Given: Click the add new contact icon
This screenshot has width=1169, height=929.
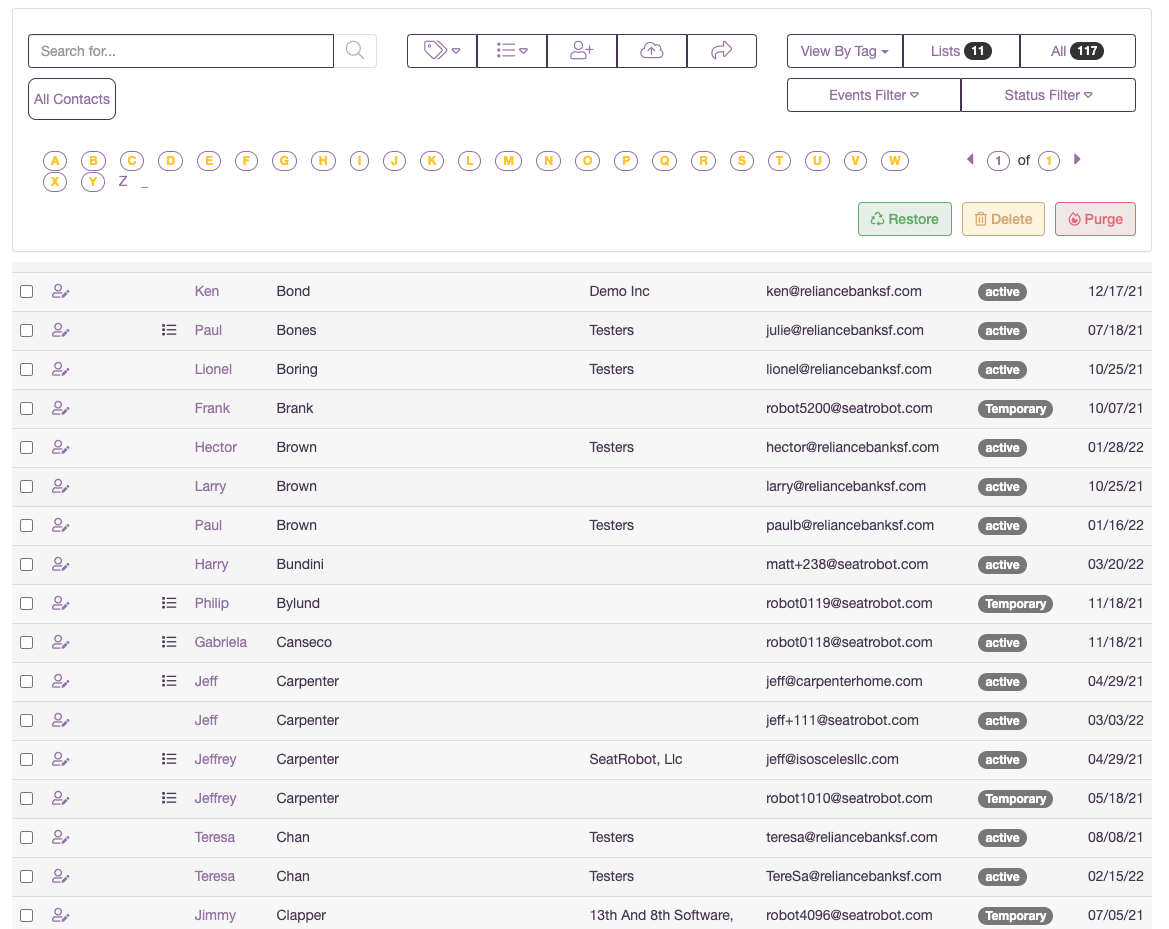Looking at the screenshot, I should pyautogui.click(x=581, y=50).
